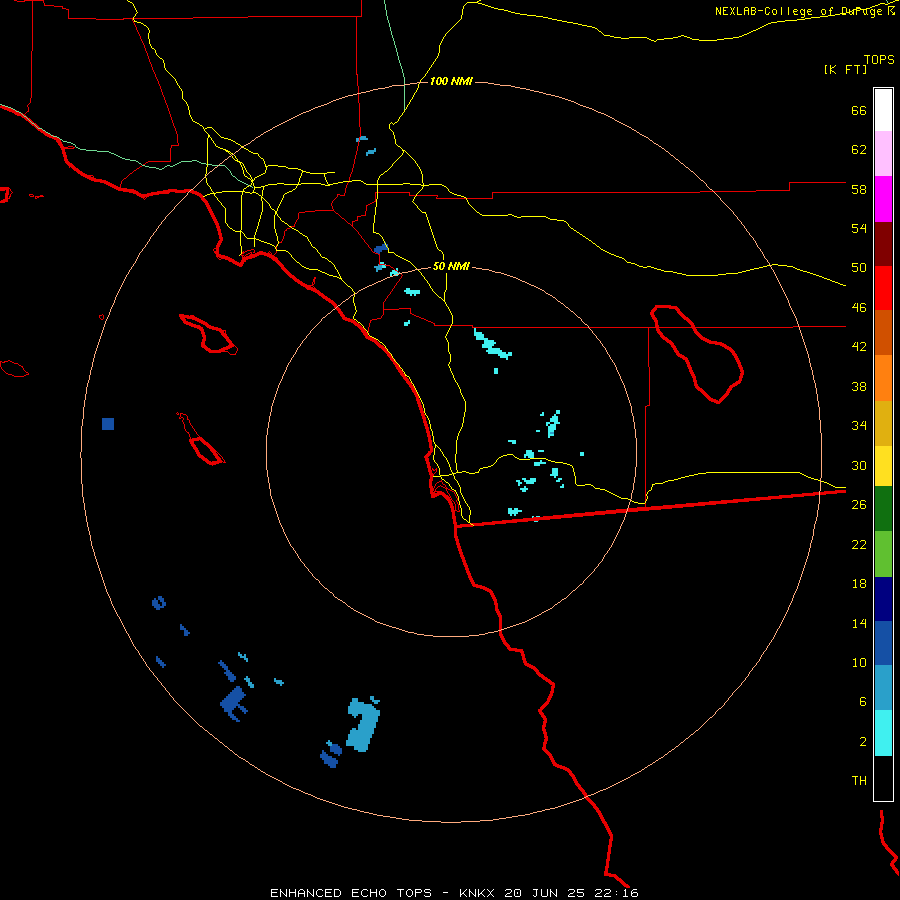The image size is (900, 900).
Task: Click the yellow 34 legend swatch
Action: pyautogui.click(x=883, y=466)
